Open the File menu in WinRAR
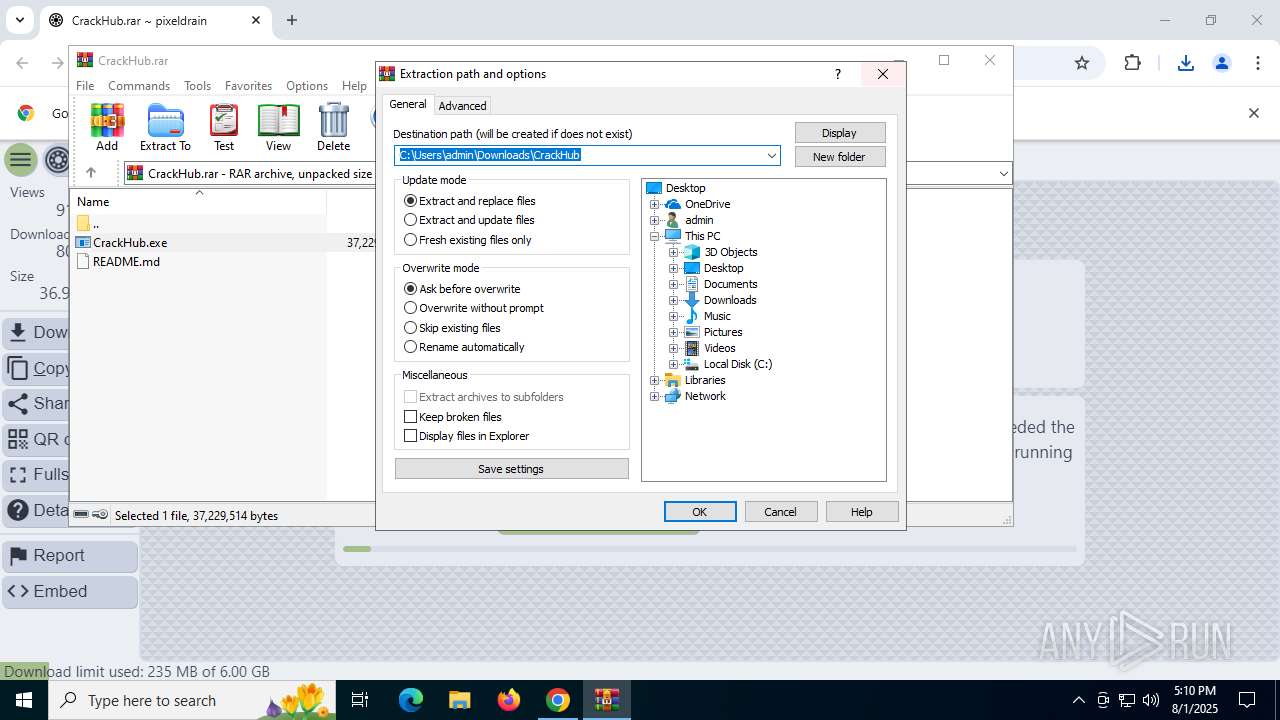The image size is (1280, 720). (85, 86)
